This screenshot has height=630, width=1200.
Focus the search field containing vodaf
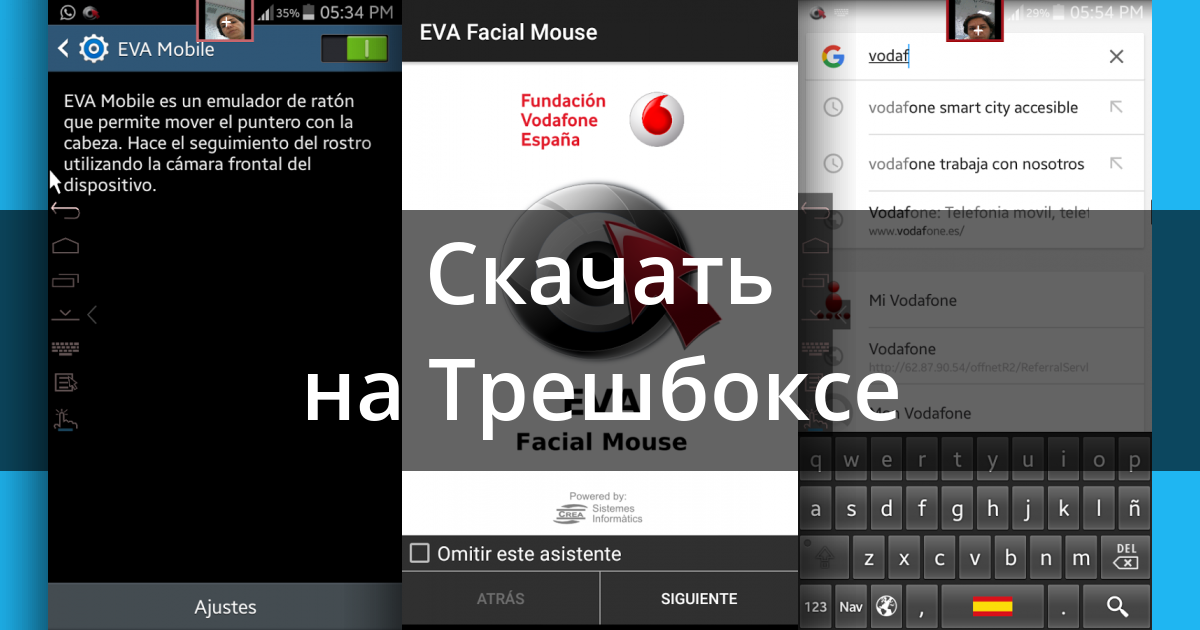[x=975, y=56]
